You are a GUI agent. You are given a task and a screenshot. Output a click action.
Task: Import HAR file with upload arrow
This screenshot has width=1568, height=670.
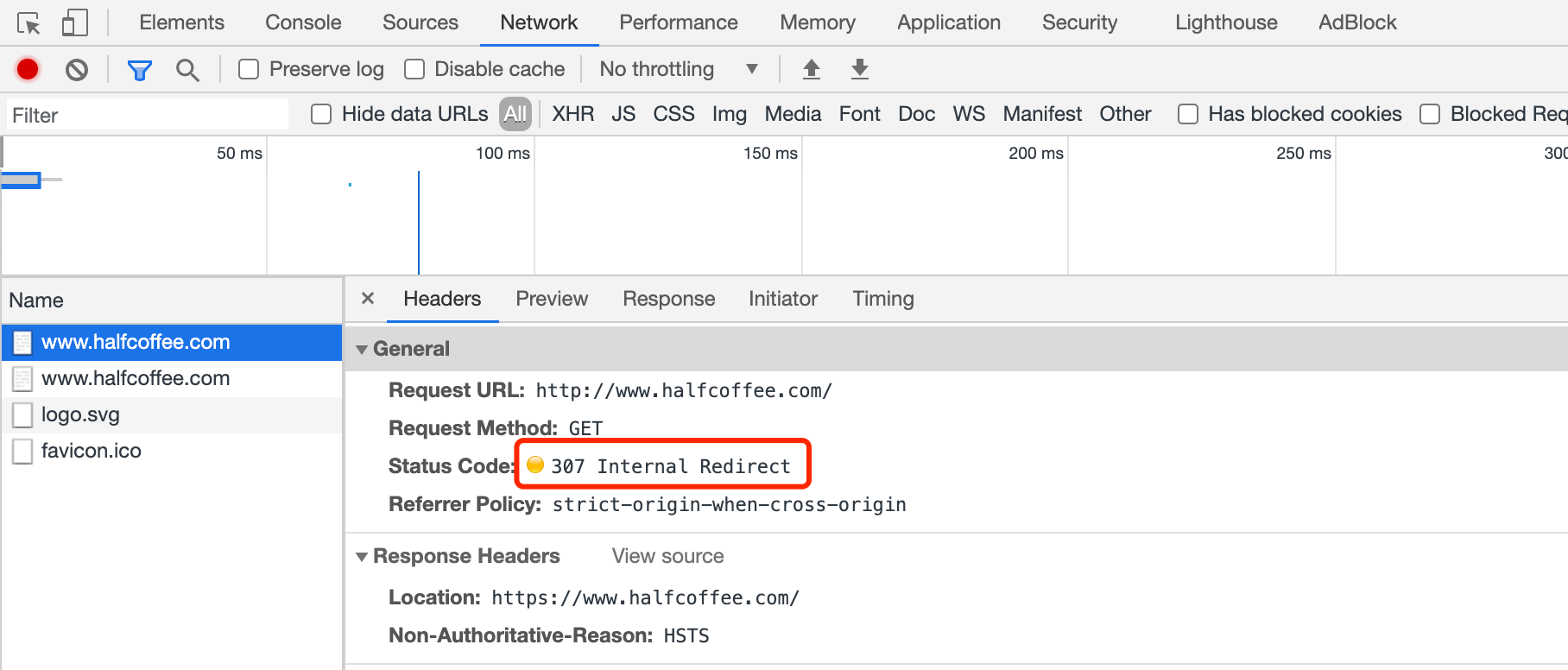tap(812, 69)
